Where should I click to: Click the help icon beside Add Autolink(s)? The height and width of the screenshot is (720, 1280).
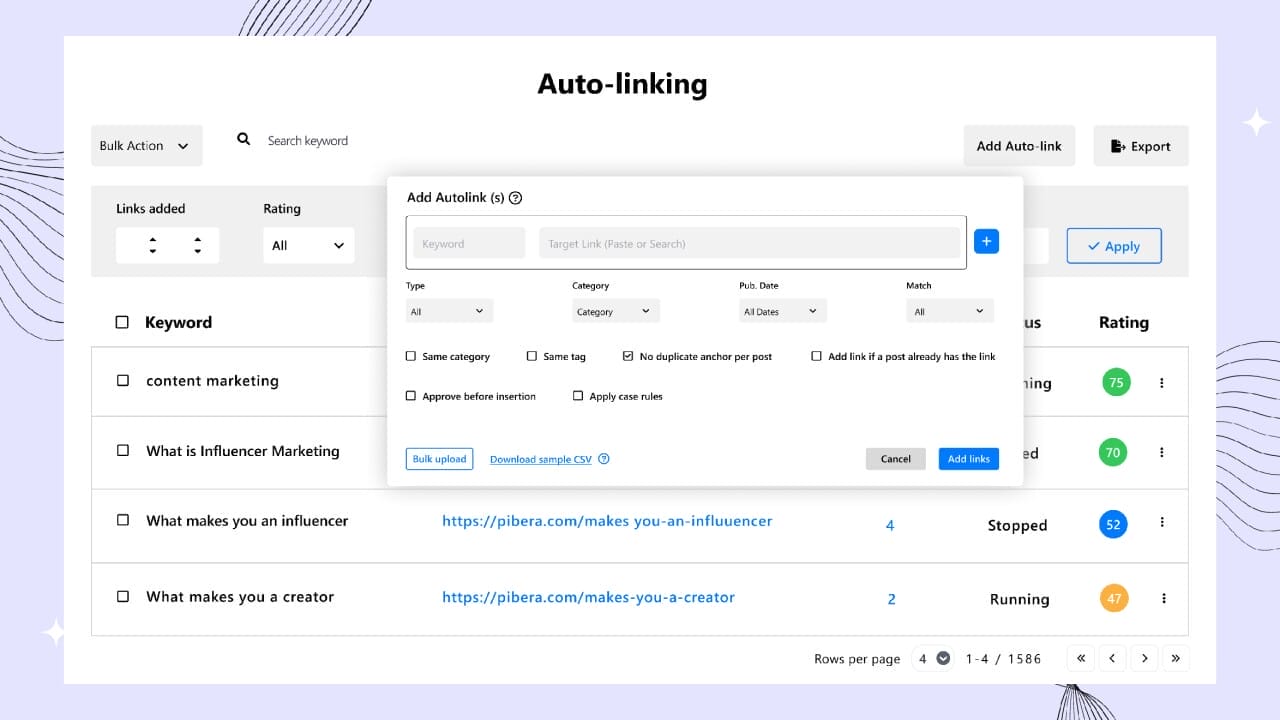coord(515,198)
